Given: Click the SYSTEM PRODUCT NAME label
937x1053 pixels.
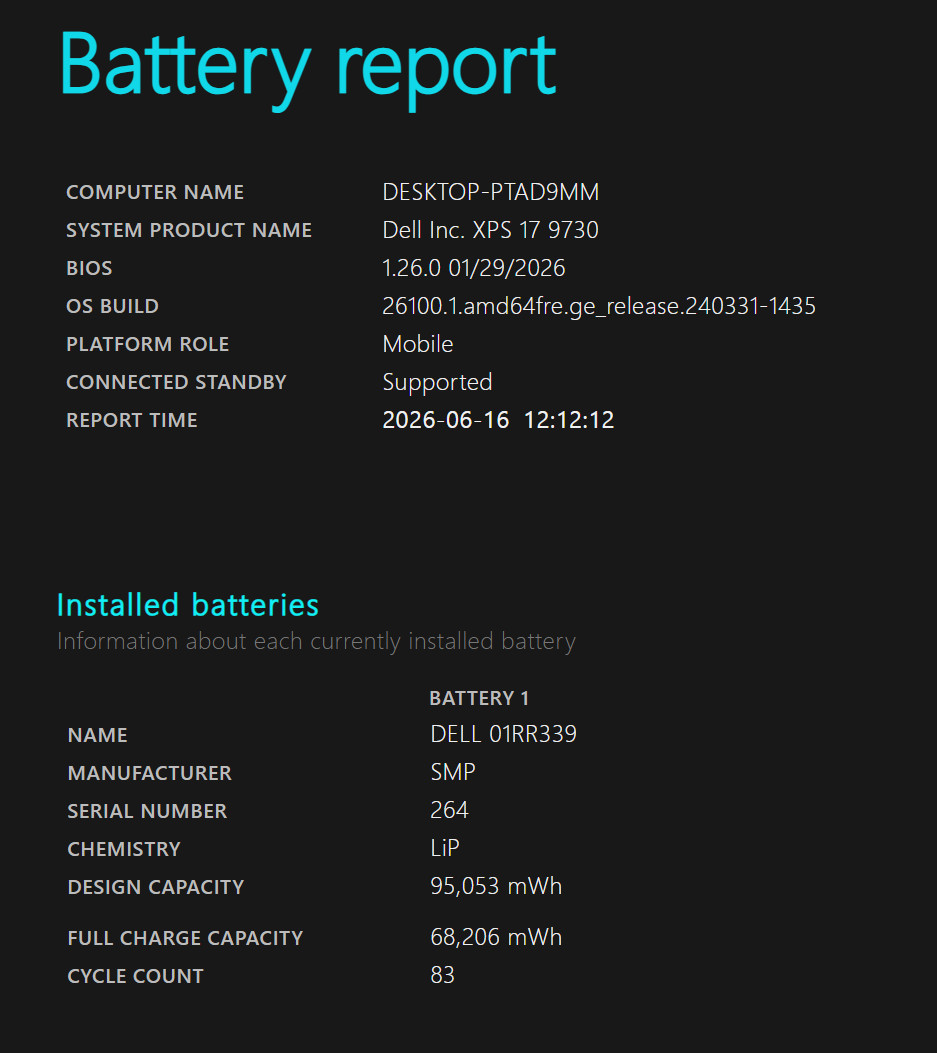Looking at the screenshot, I should tap(189, 230).
